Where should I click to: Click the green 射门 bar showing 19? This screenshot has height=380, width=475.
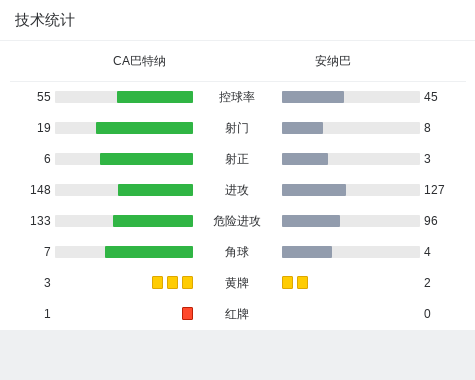(x=144, y=128)
